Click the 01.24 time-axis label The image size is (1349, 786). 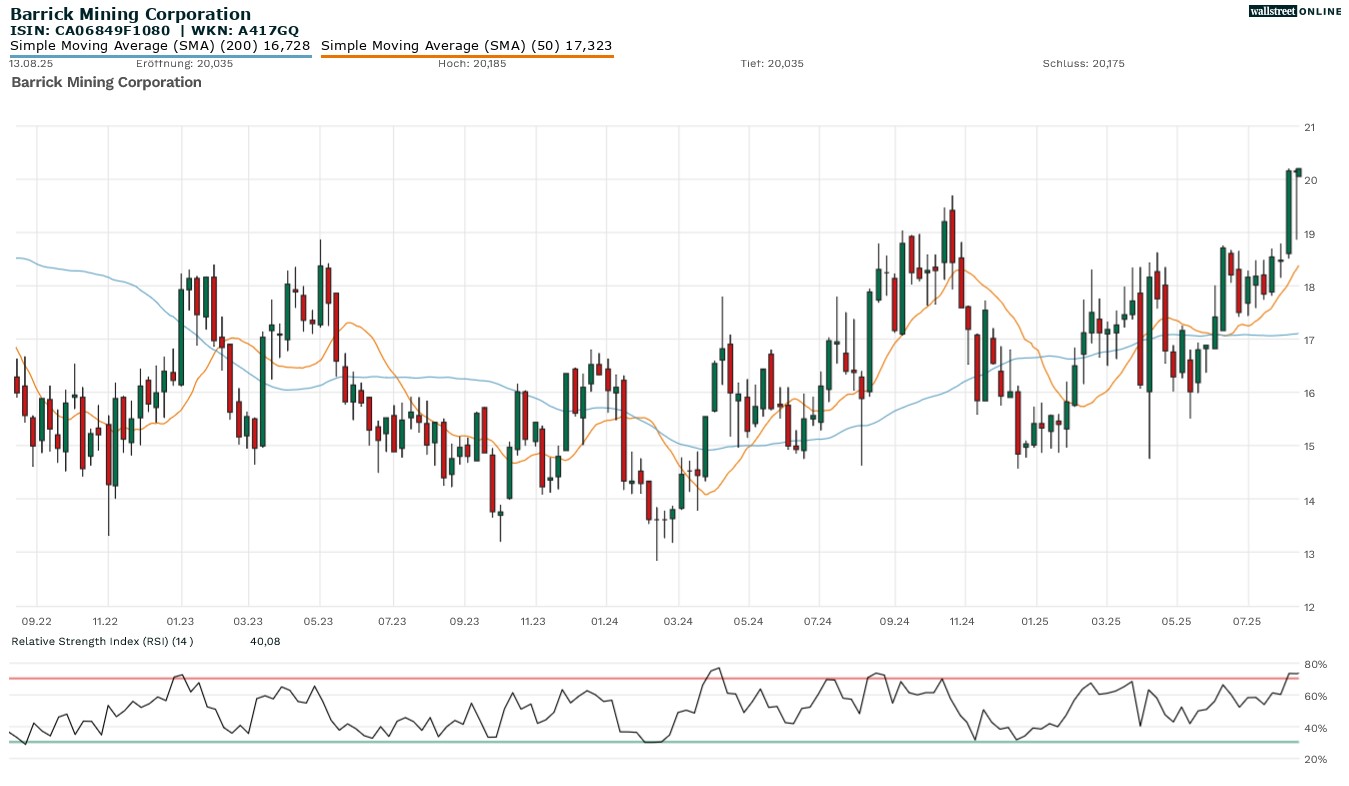(x=604, y=622)
